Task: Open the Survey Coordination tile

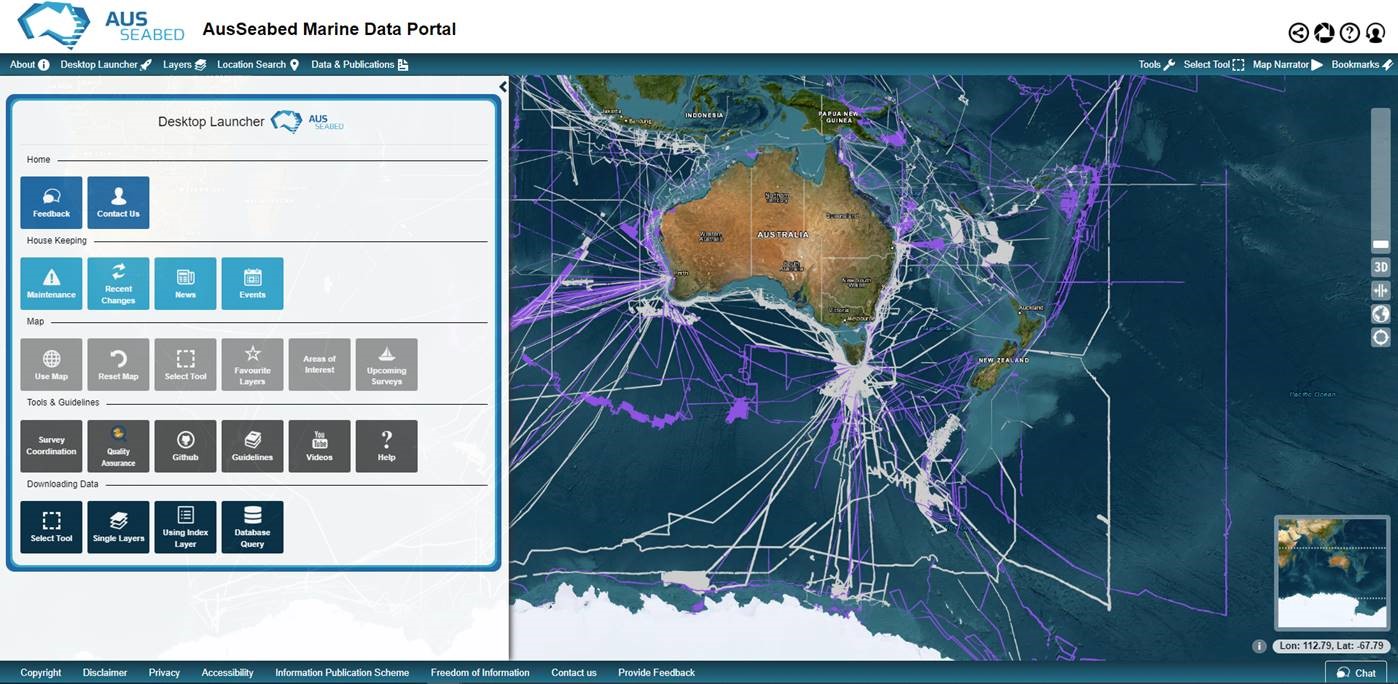Action: point(51,446)
